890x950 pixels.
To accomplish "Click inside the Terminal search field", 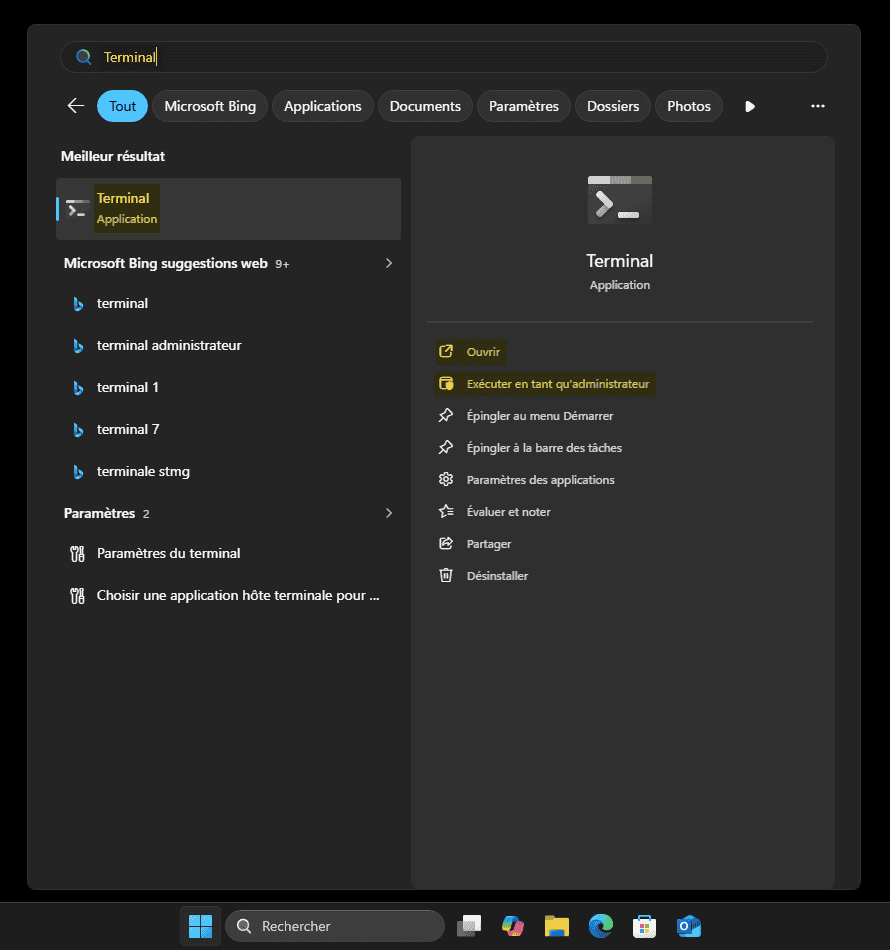I will tap(444, 57).
